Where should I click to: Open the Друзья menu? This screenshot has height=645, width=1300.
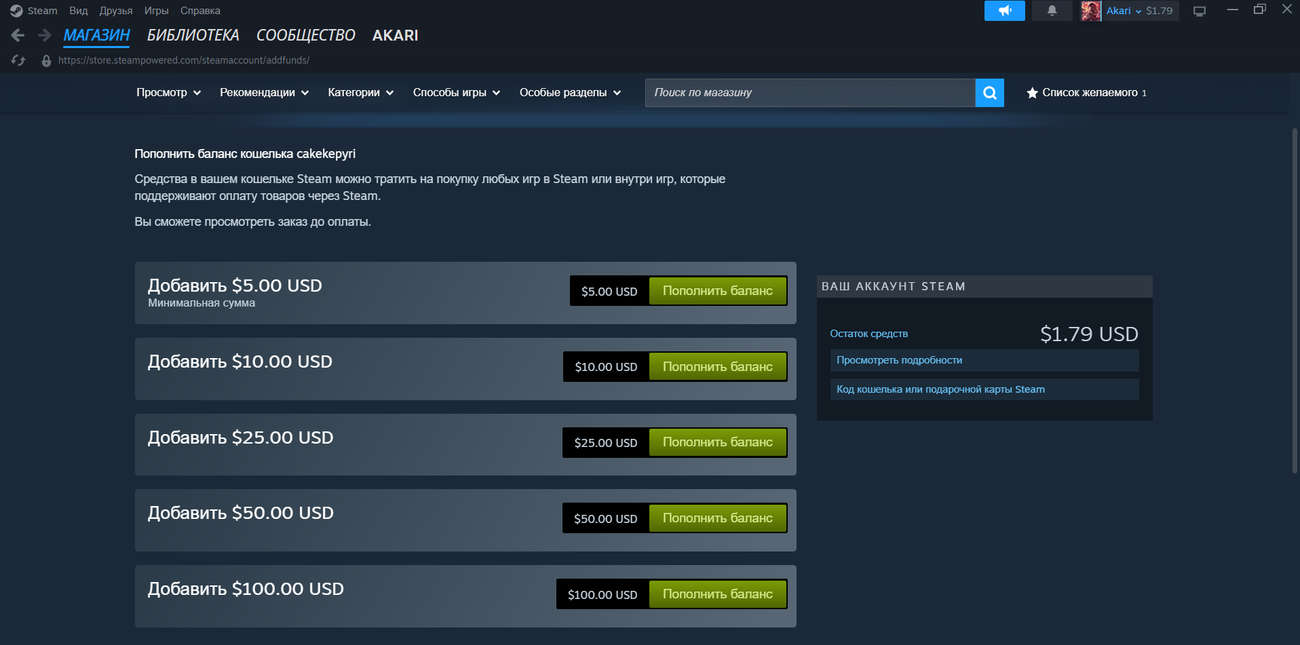click(116, 11)
